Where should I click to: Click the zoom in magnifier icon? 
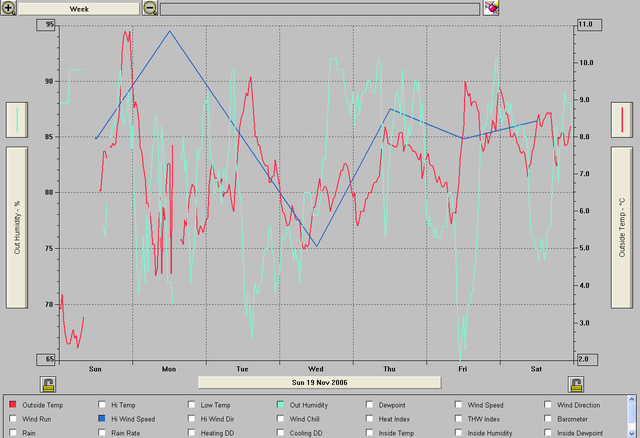pos(8,8)
